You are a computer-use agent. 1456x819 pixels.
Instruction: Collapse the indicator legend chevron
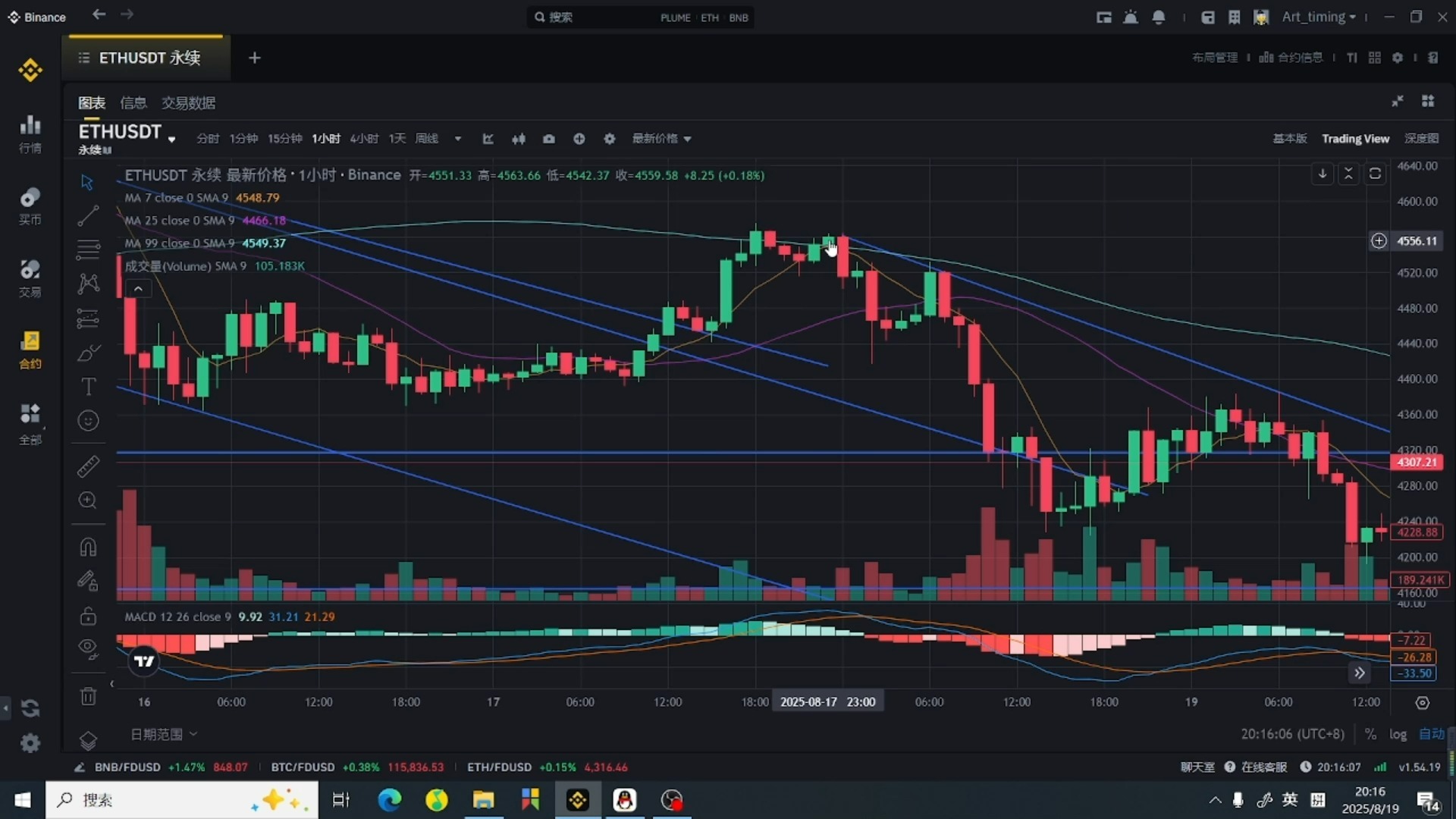pyautogui.click(x=138, y=289)
